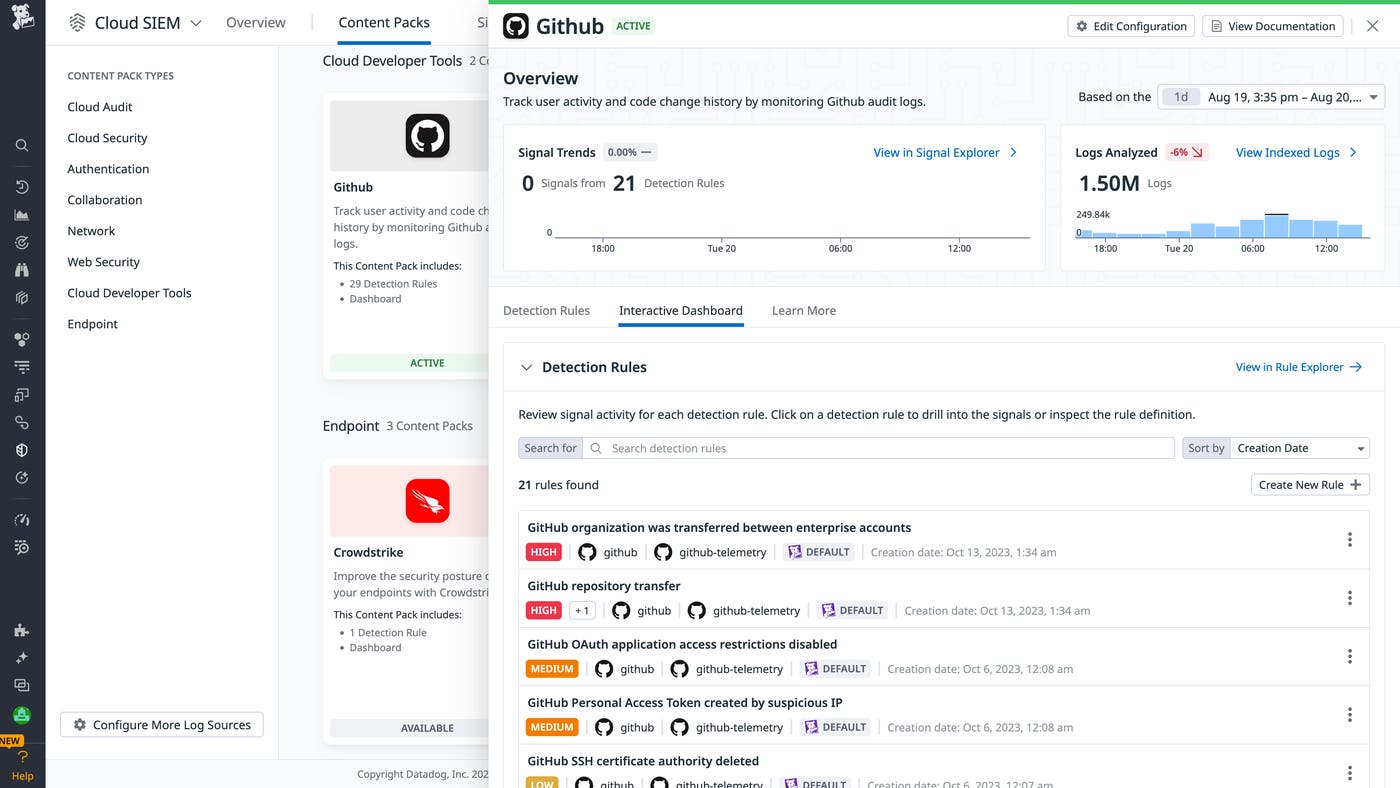This screenshot has height=788, width=1400.
Task: Open the sparkle AI icon in sidebar
Action: click(x=22, y=657)
